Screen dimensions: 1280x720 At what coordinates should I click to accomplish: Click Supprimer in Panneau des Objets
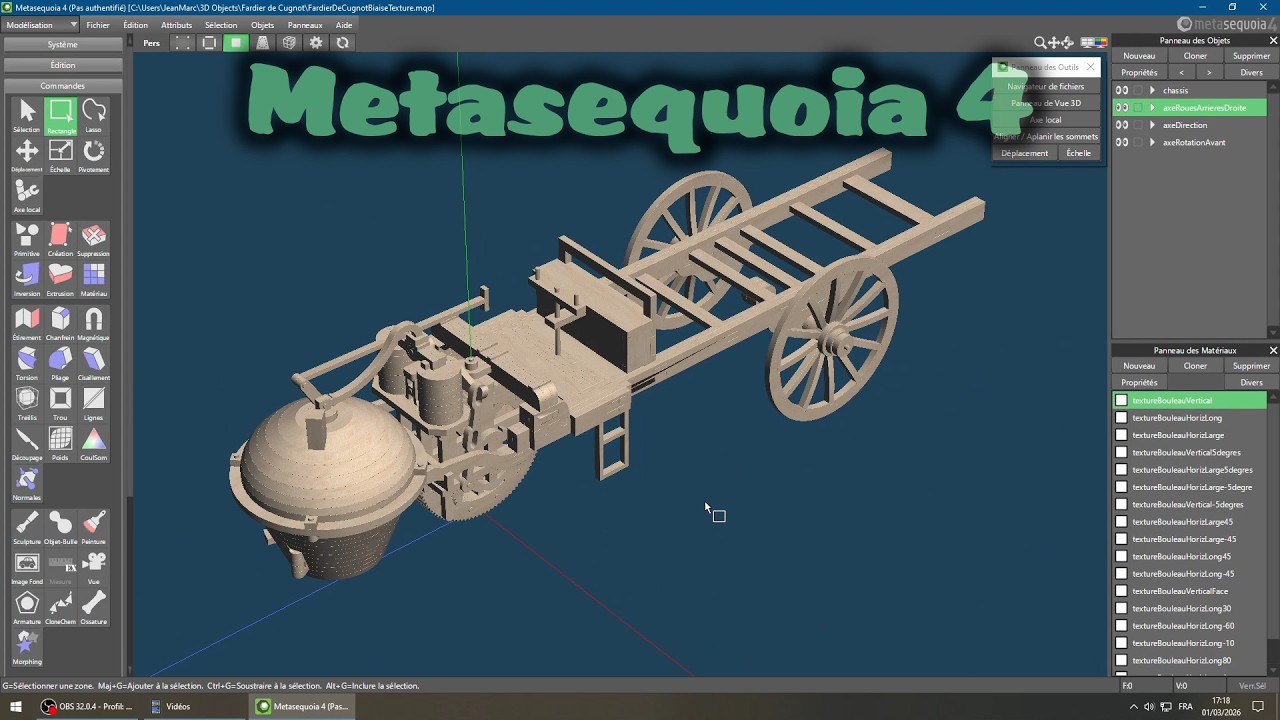click(1251, 56)
